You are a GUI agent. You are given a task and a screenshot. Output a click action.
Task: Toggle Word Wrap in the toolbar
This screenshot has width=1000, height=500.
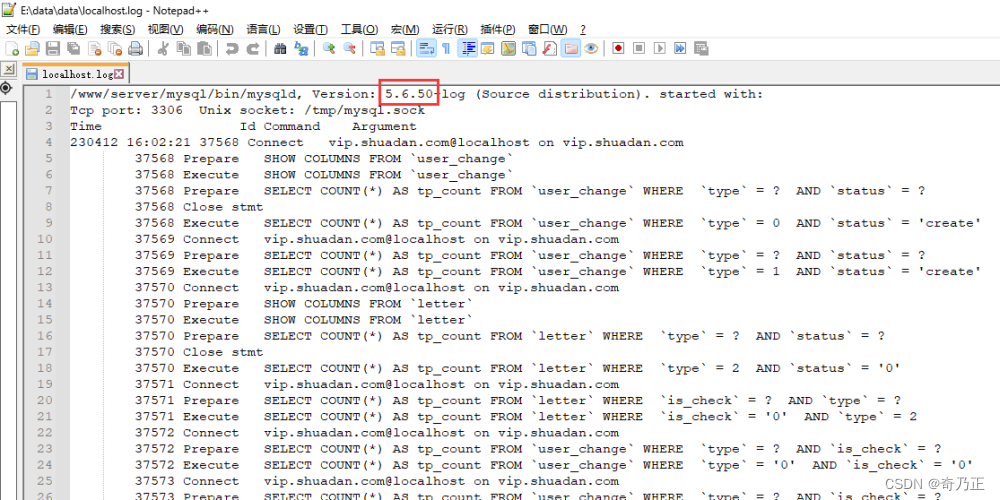pos(426,48)
